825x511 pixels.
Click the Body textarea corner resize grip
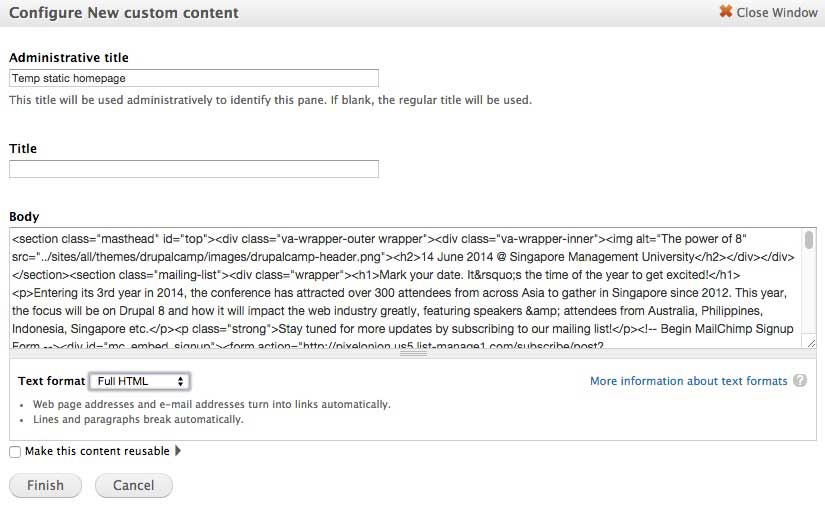pos(809,342)
